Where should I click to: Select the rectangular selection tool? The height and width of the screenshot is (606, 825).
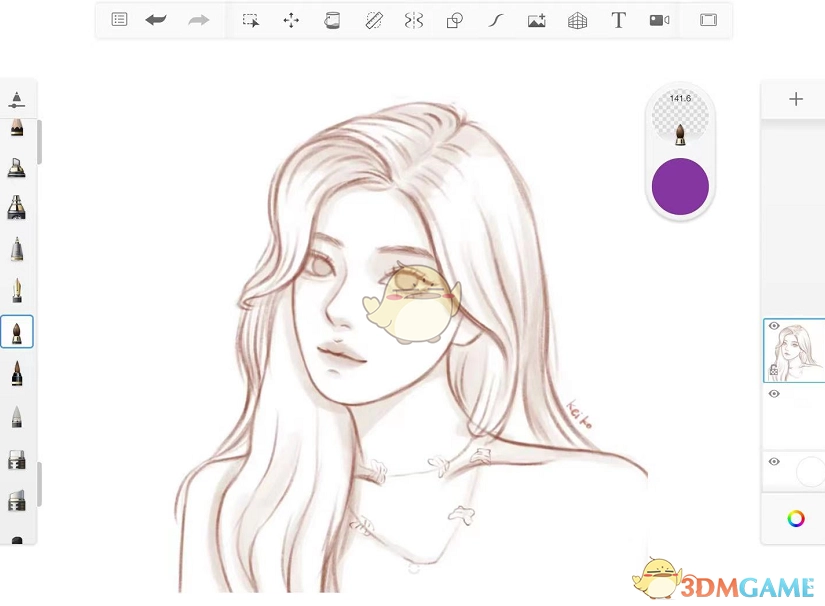(251, 20)
